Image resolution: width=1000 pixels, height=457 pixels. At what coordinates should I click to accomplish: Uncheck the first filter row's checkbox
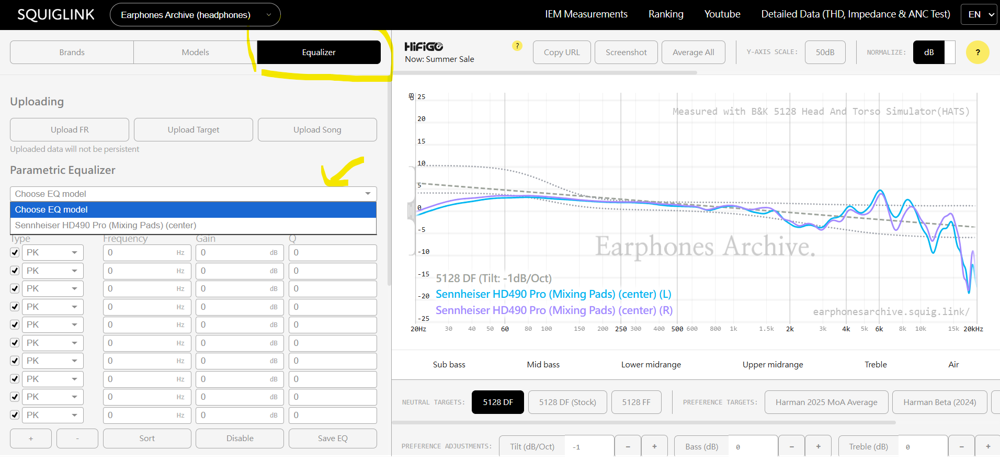(15, 253)
